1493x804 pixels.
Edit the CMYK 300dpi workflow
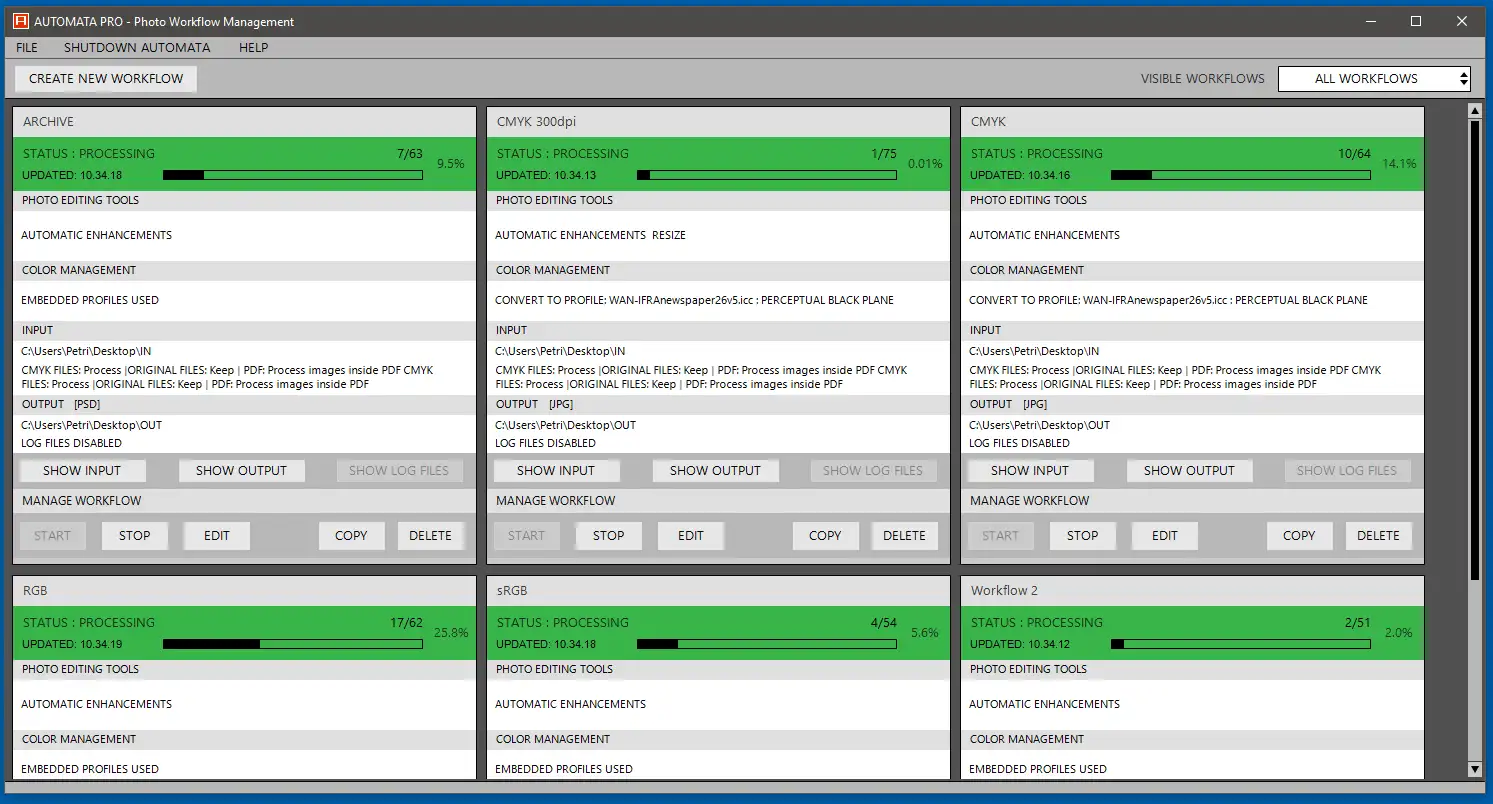pyautogui.click(x=691, y=536)
